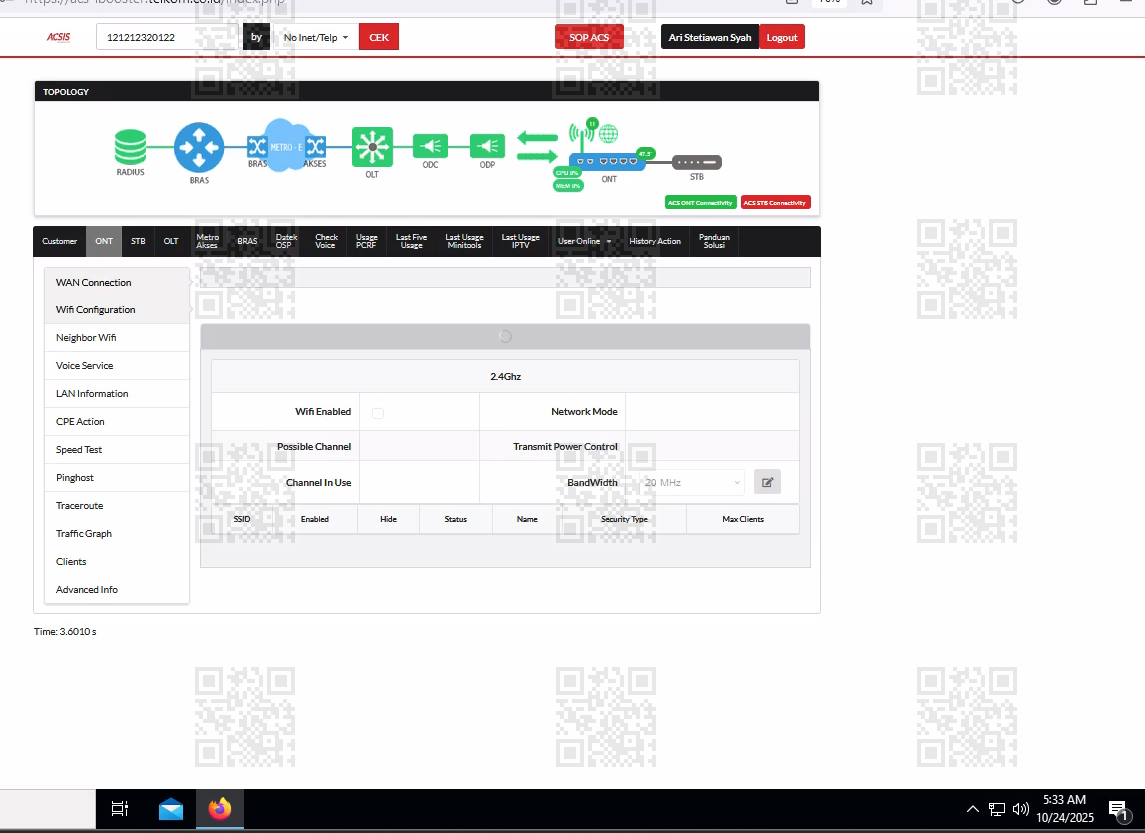Click the globe icon above ONT
The height and width of the screenshot is (833, 1145).
tap(609, 134)
